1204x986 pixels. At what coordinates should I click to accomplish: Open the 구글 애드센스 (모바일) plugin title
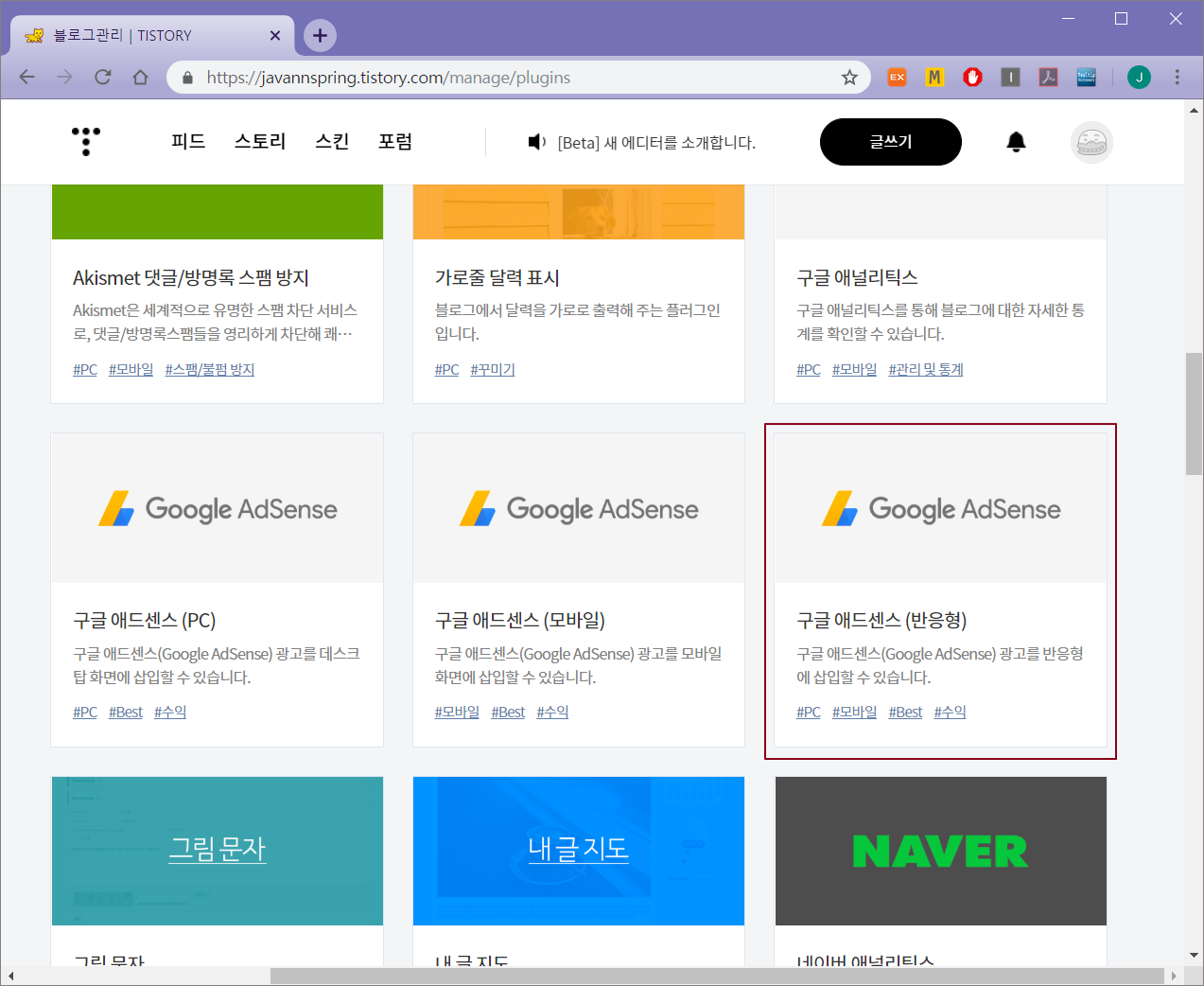point(519,621)
